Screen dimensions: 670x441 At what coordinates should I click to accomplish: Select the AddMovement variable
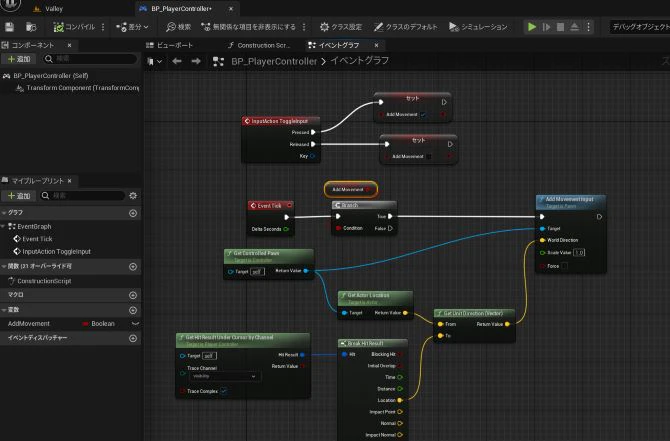coord(29,323)
